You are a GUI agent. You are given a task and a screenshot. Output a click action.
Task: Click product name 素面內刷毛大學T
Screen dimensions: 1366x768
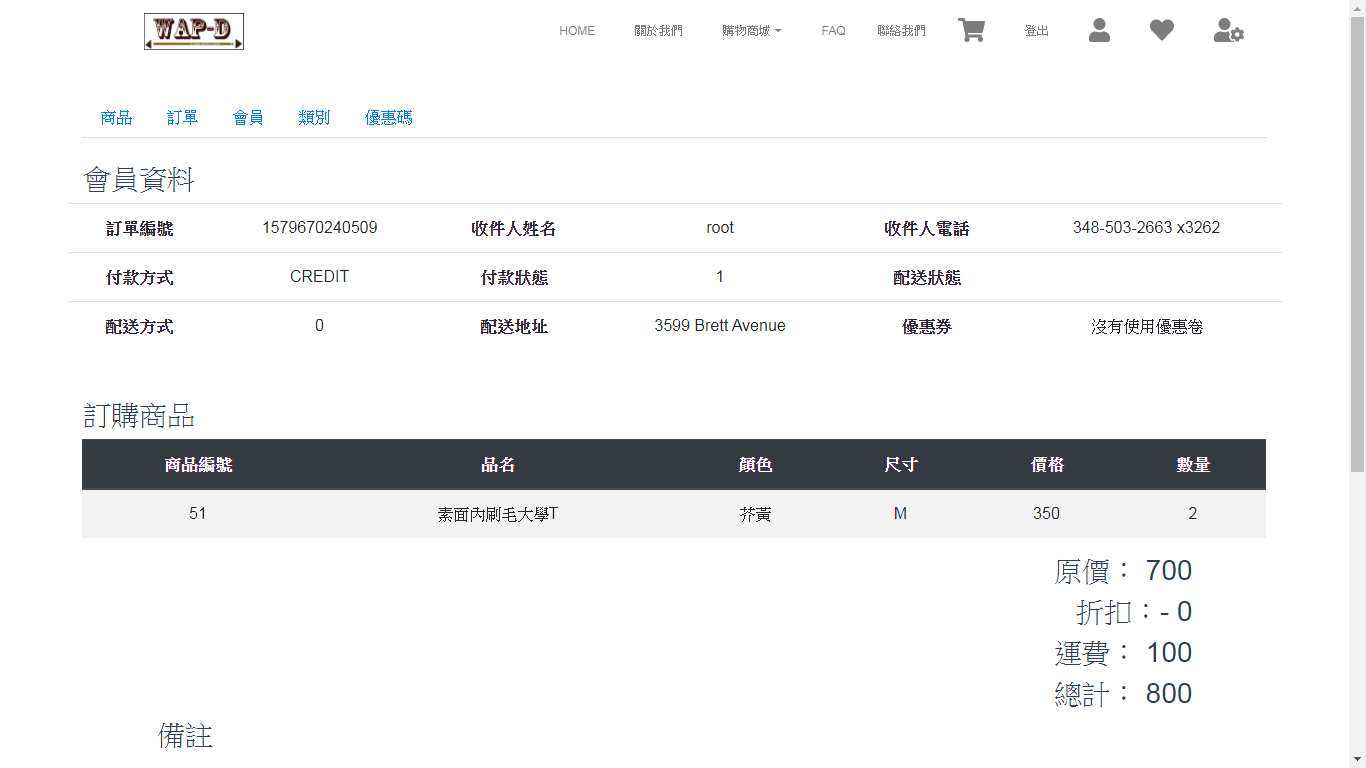(498, 514)
